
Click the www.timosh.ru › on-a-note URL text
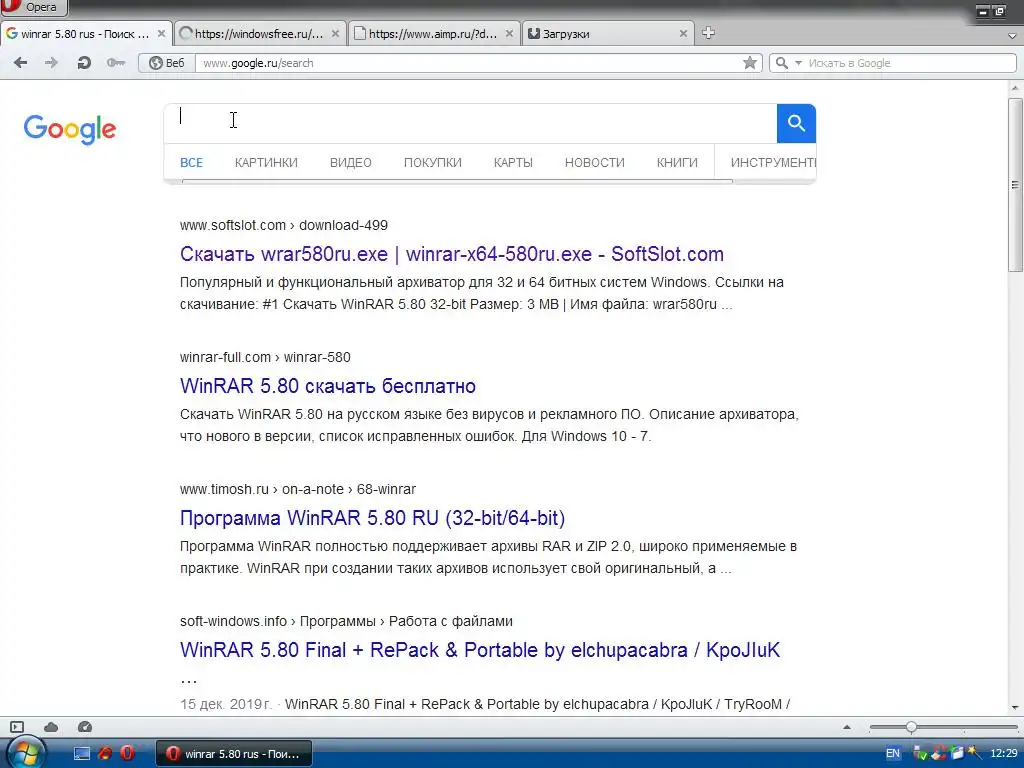pos(298,489)
